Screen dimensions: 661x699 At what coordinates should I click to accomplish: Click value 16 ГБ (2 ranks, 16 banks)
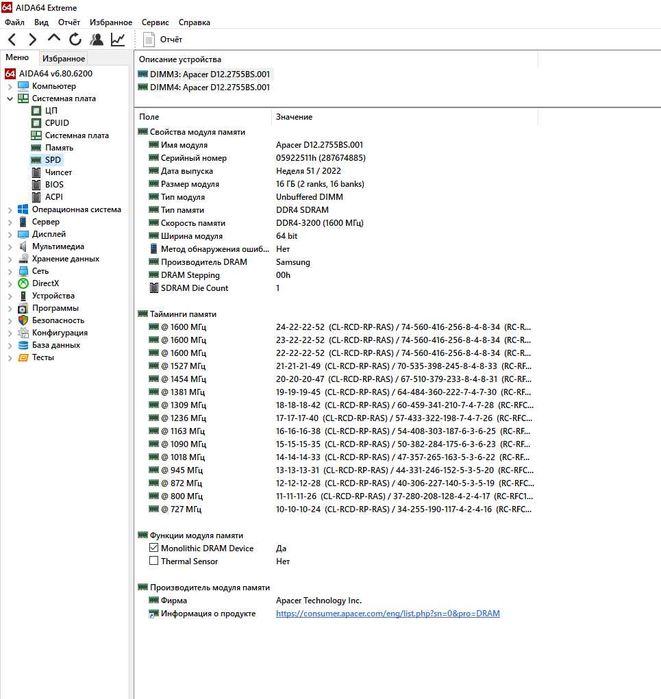320,184
